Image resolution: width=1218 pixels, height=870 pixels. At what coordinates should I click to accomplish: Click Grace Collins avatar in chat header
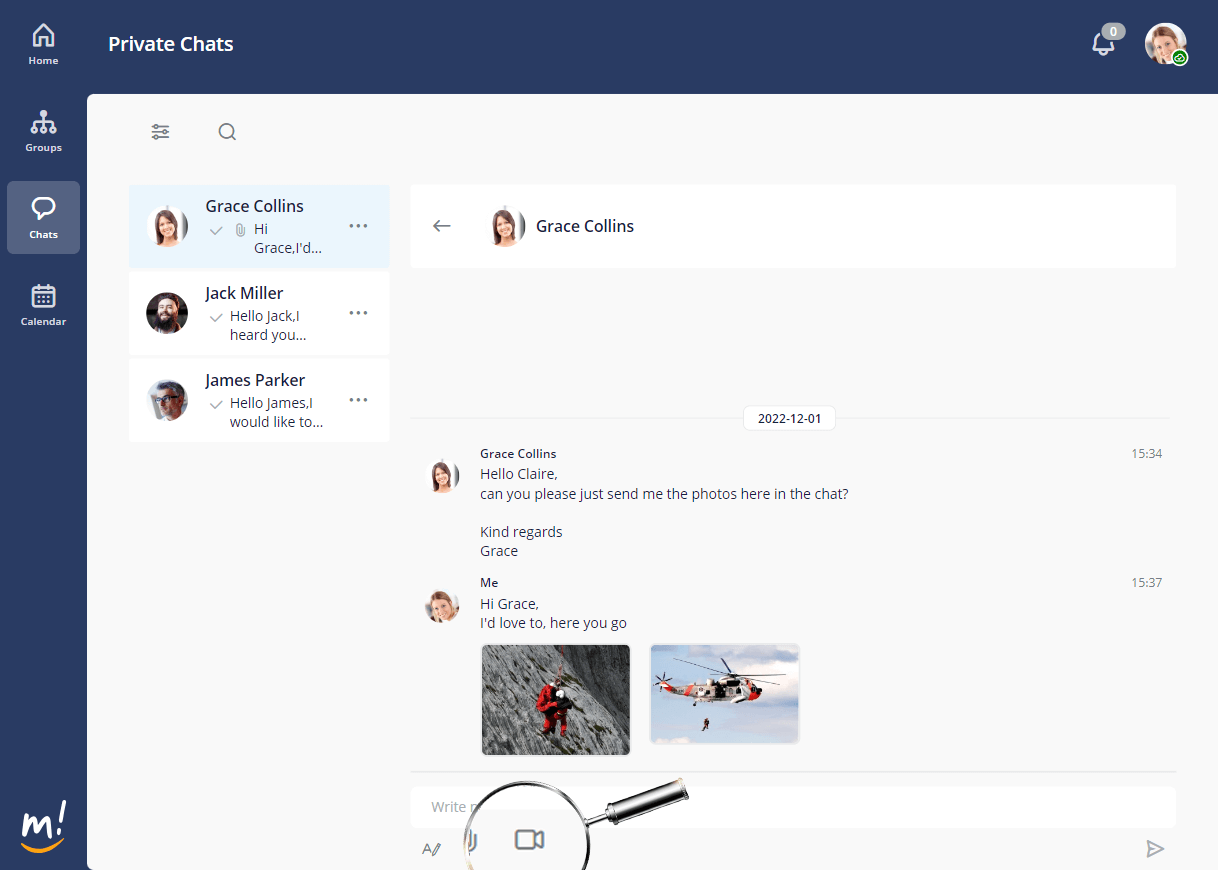(x=508, y=227)
